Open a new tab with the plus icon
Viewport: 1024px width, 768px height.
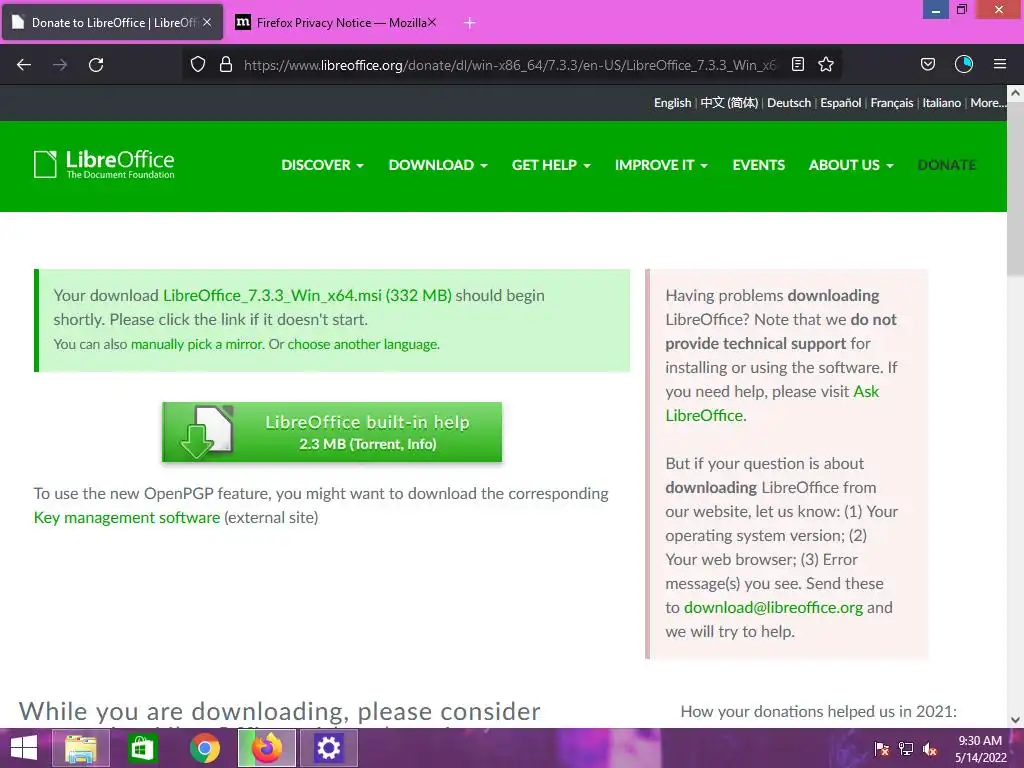pos(470,23)
